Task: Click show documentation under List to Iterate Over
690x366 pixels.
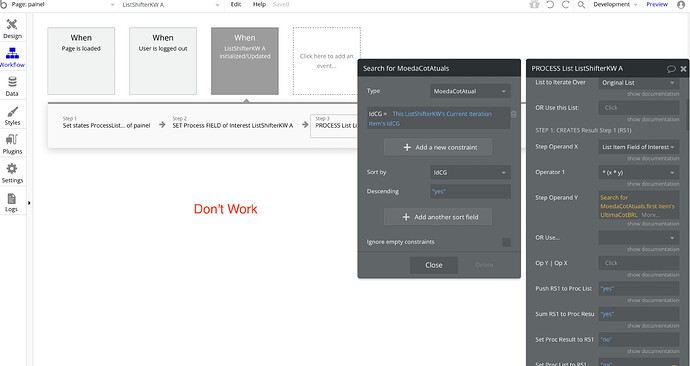Action: pyautogui.click(x=653, y=94)
